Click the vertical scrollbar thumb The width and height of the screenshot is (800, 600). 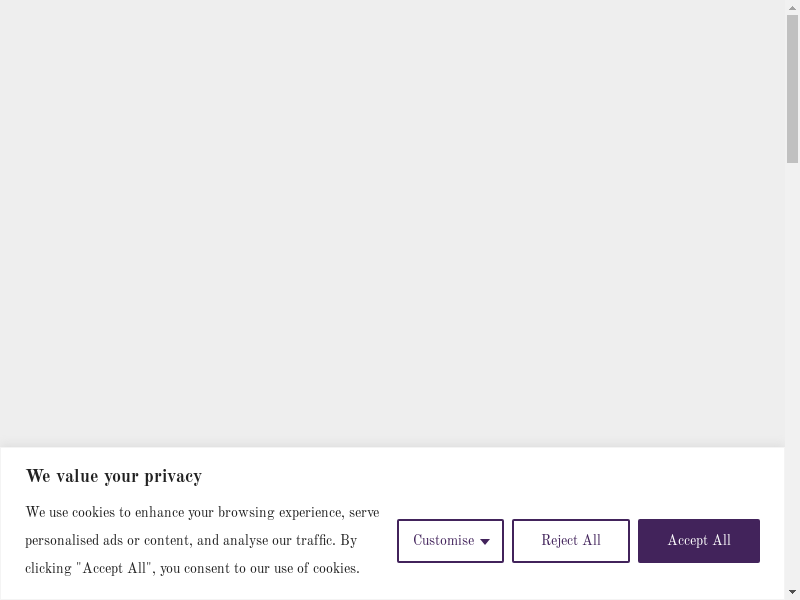tap(792, 88)
